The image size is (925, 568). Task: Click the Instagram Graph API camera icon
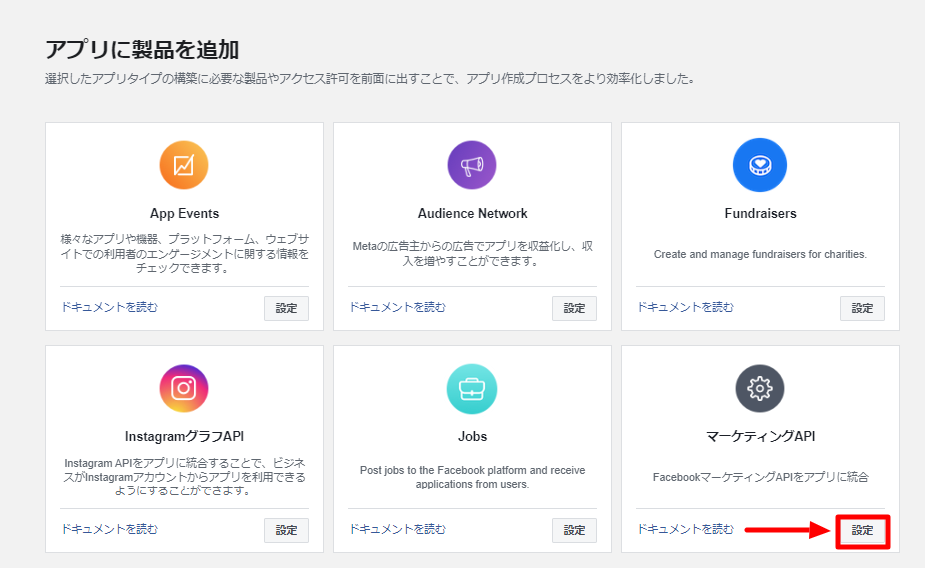pyautogui.click(x=184, y=388)
